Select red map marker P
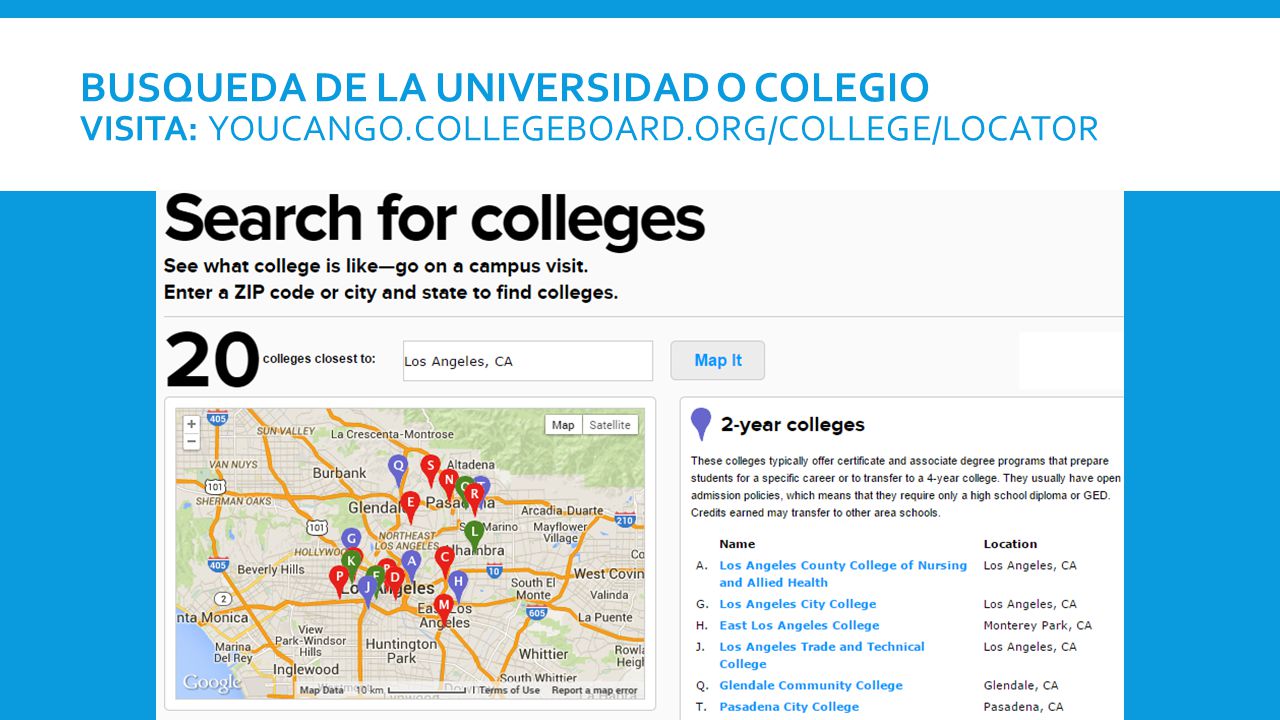The image size is (1280, 720). tap(339, 581)
